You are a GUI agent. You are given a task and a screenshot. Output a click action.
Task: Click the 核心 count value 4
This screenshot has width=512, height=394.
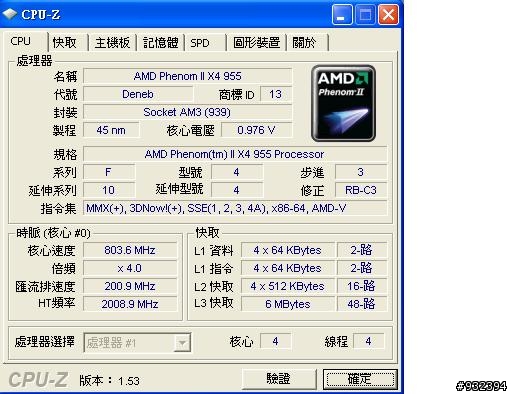point(275,341)
